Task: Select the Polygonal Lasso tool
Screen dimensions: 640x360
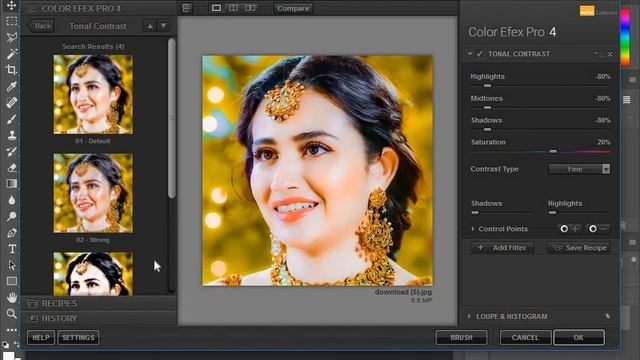Action: 11,37
